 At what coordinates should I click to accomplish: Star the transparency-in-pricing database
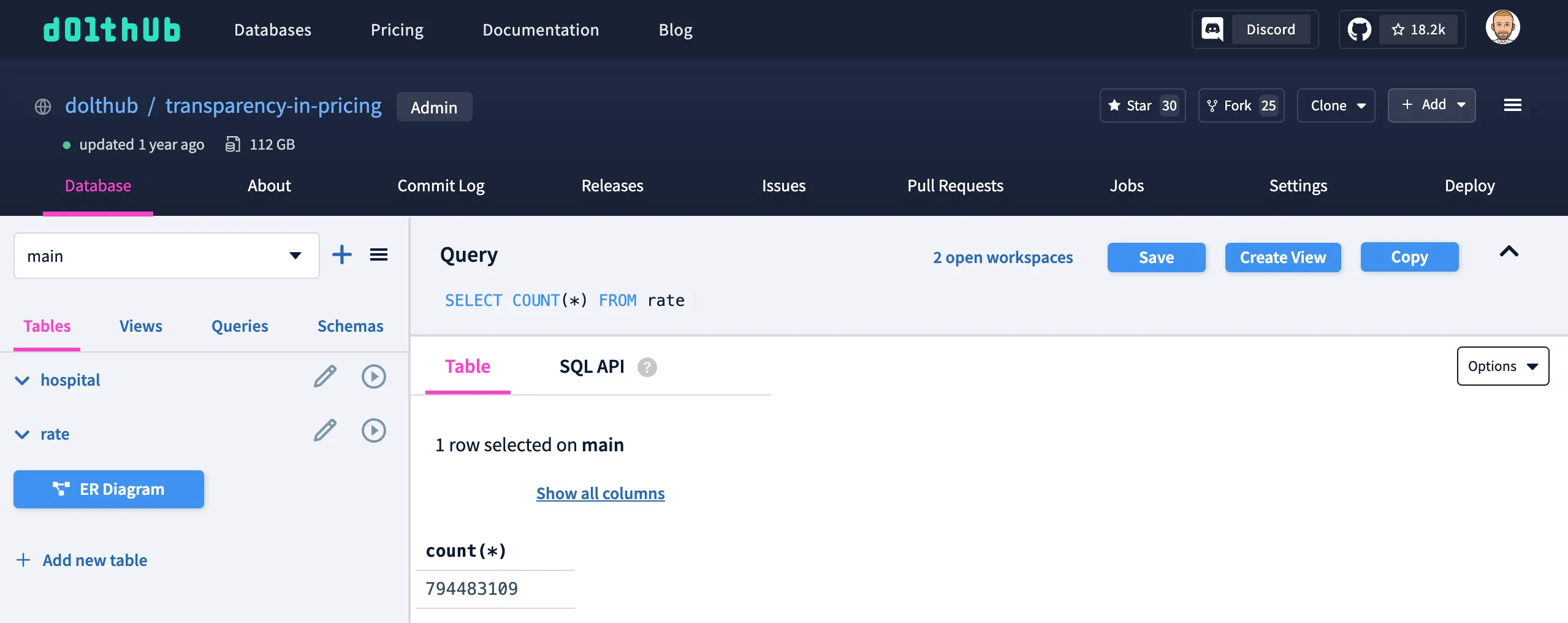click(x=1142, y=105)
